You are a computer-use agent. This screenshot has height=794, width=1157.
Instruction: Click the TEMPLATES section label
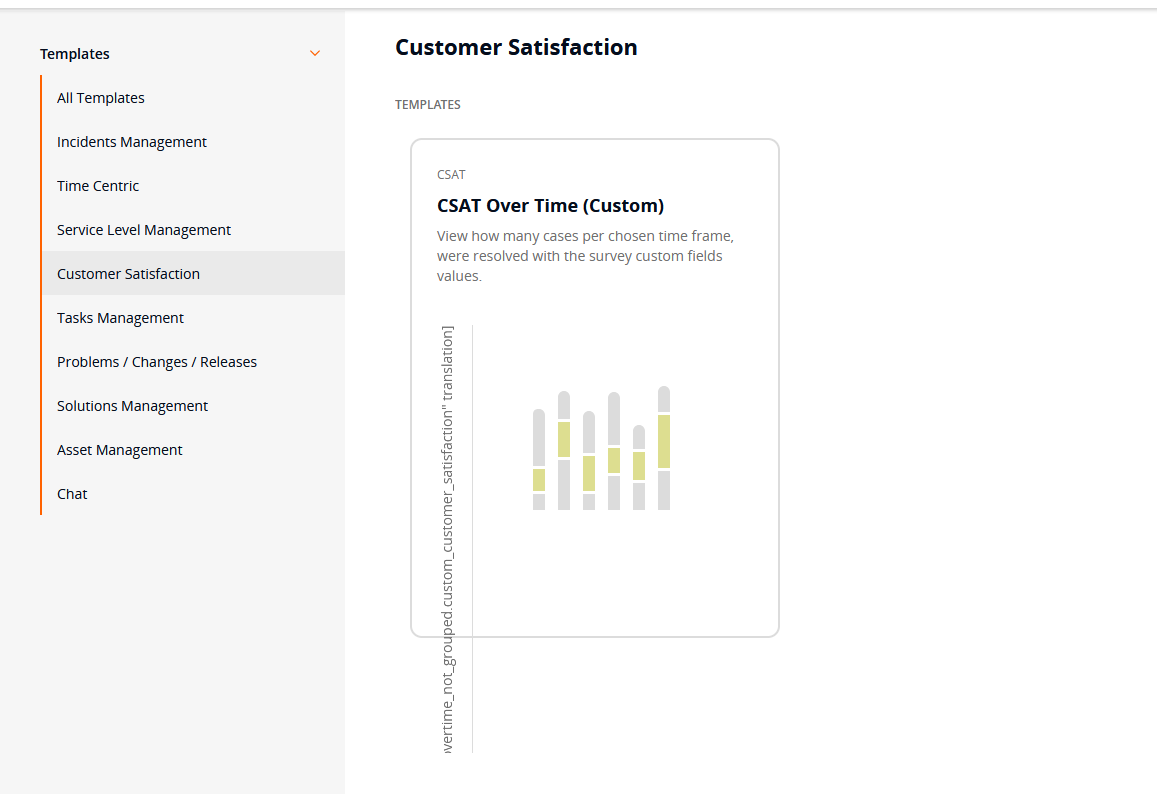click(x=427, y=104)
